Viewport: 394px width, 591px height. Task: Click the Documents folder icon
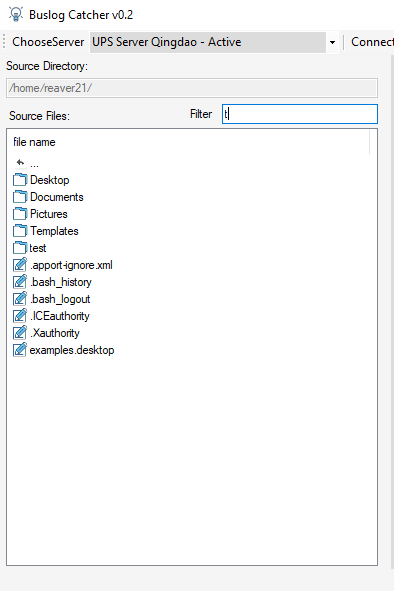pos(20,197)
